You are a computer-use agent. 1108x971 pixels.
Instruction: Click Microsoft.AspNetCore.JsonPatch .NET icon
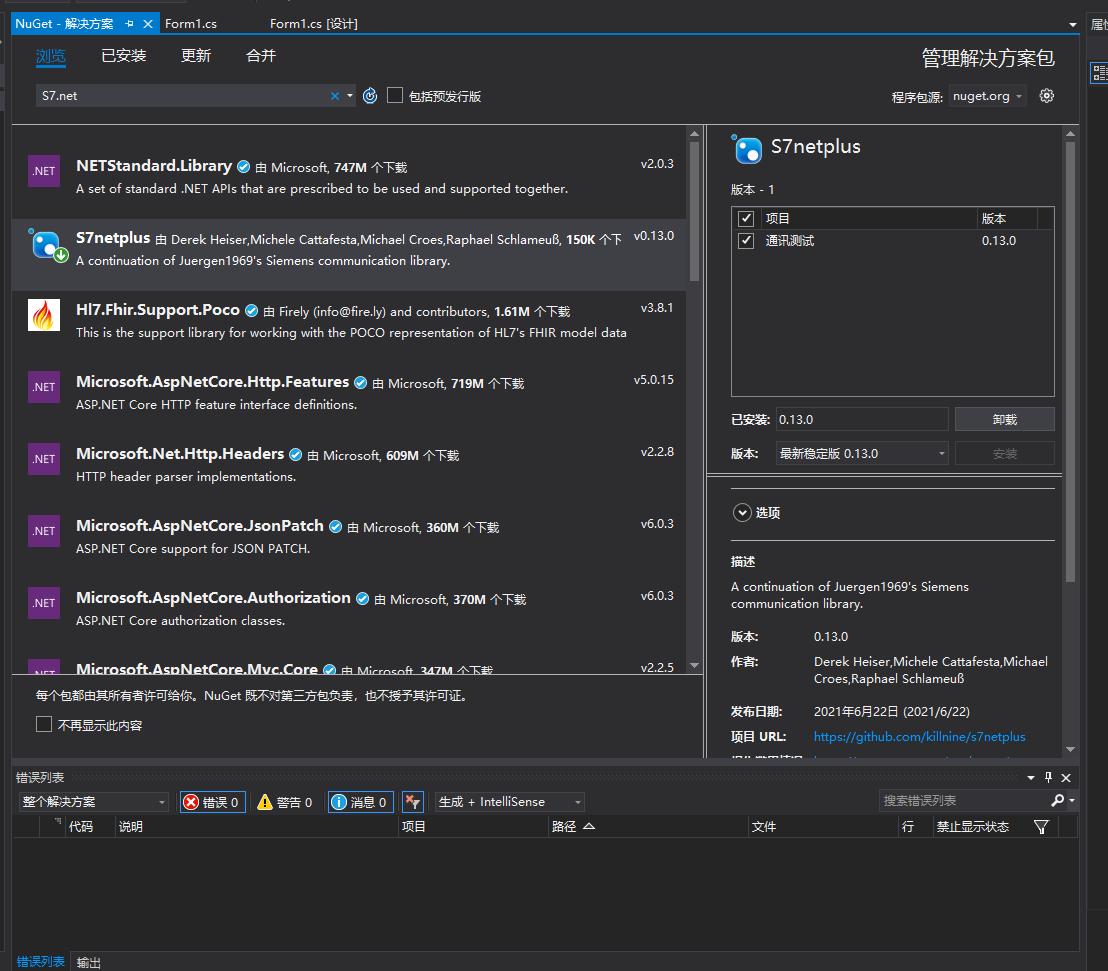click(x=44, y=531)
